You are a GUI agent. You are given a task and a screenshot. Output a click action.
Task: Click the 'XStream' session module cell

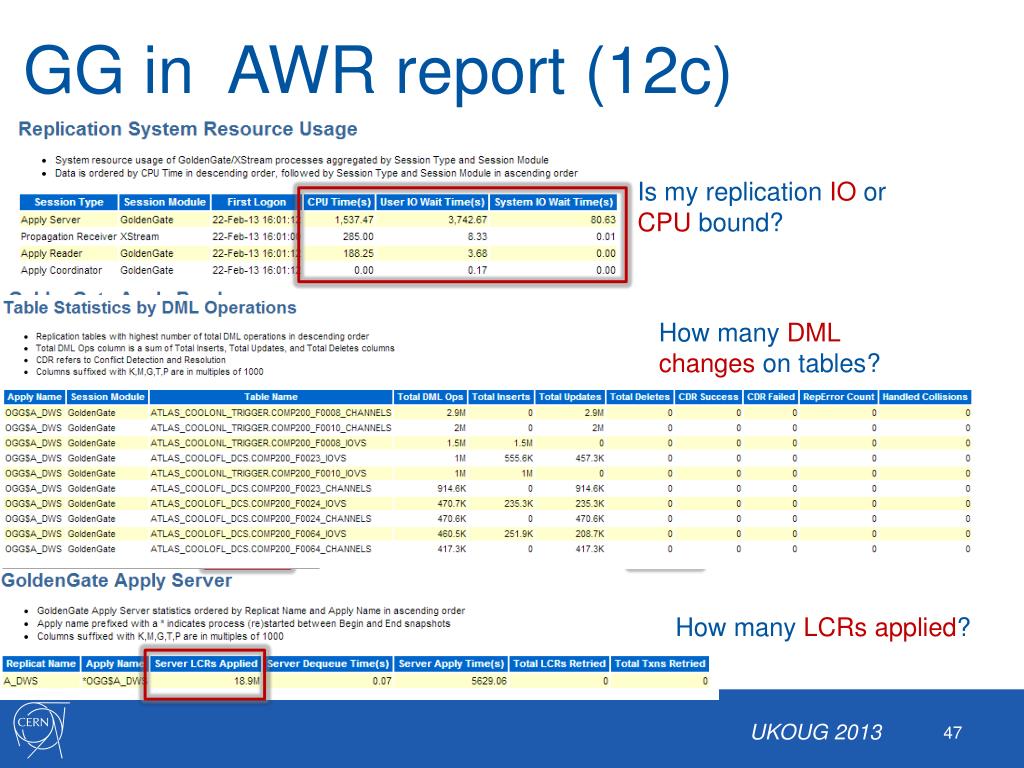pos(140,236)
